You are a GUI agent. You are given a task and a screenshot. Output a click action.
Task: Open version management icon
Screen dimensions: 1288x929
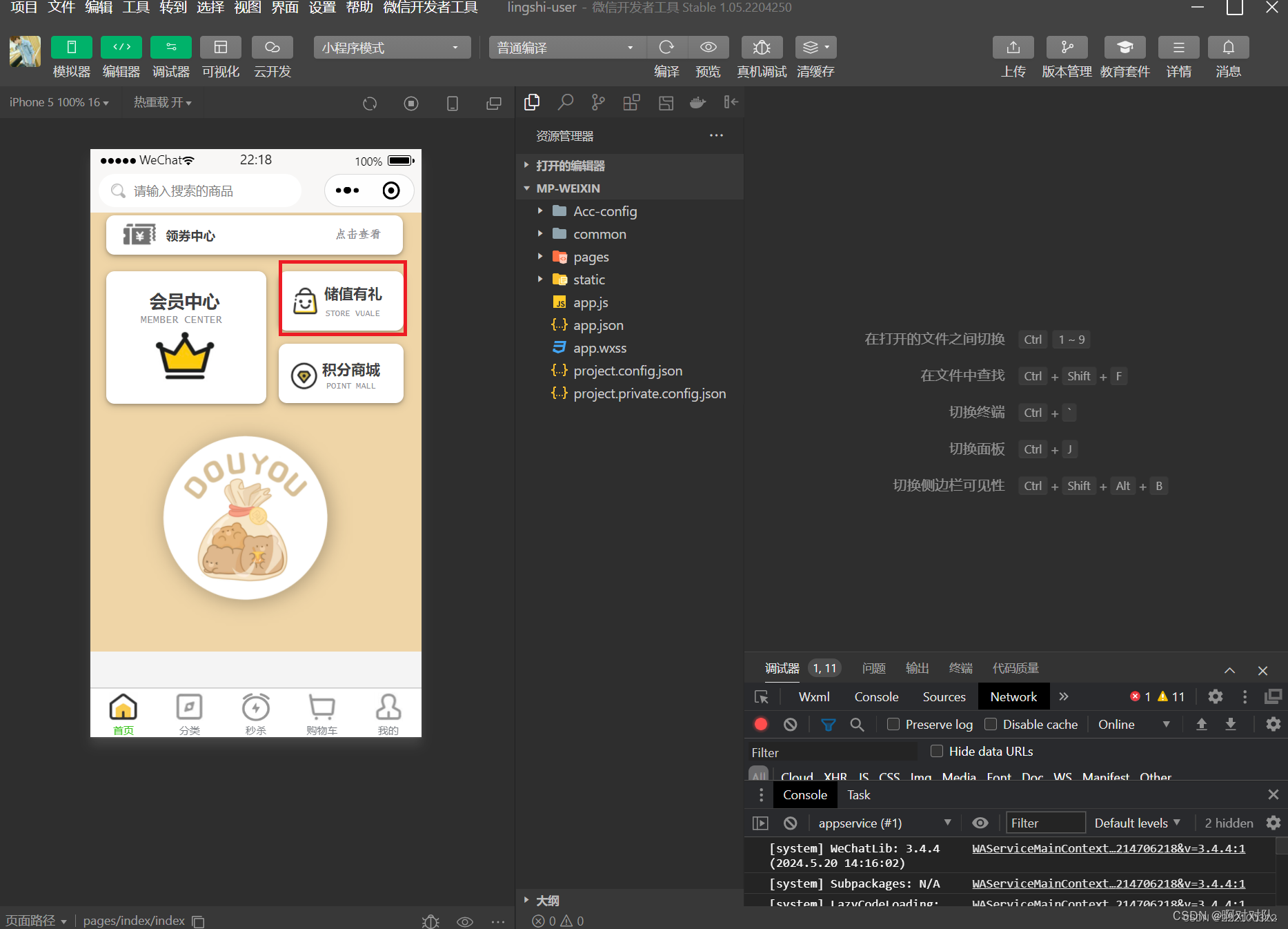point(1067,48)
